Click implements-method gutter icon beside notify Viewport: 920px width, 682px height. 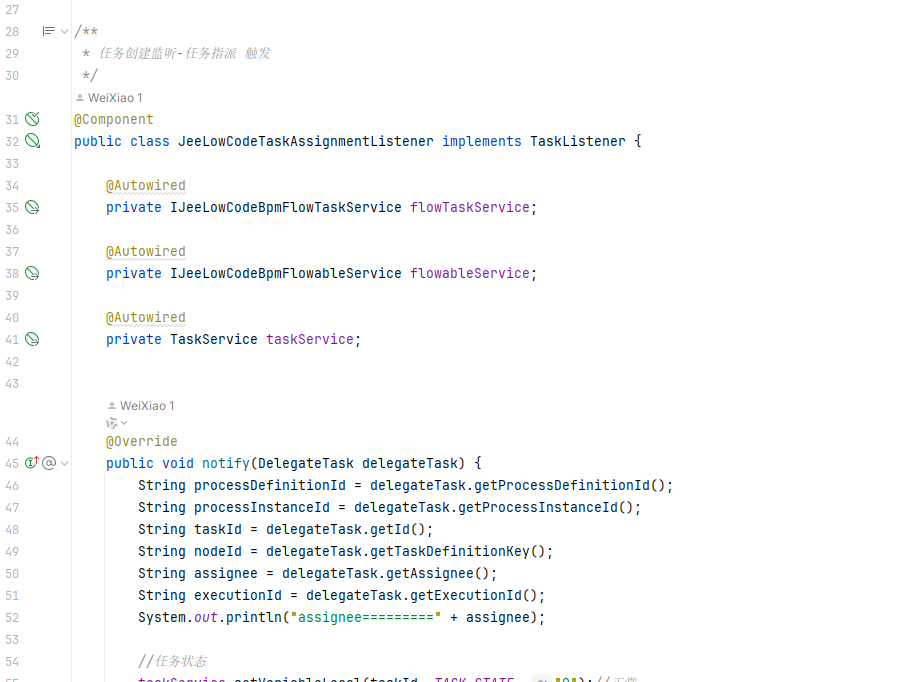tap(31, 463)
